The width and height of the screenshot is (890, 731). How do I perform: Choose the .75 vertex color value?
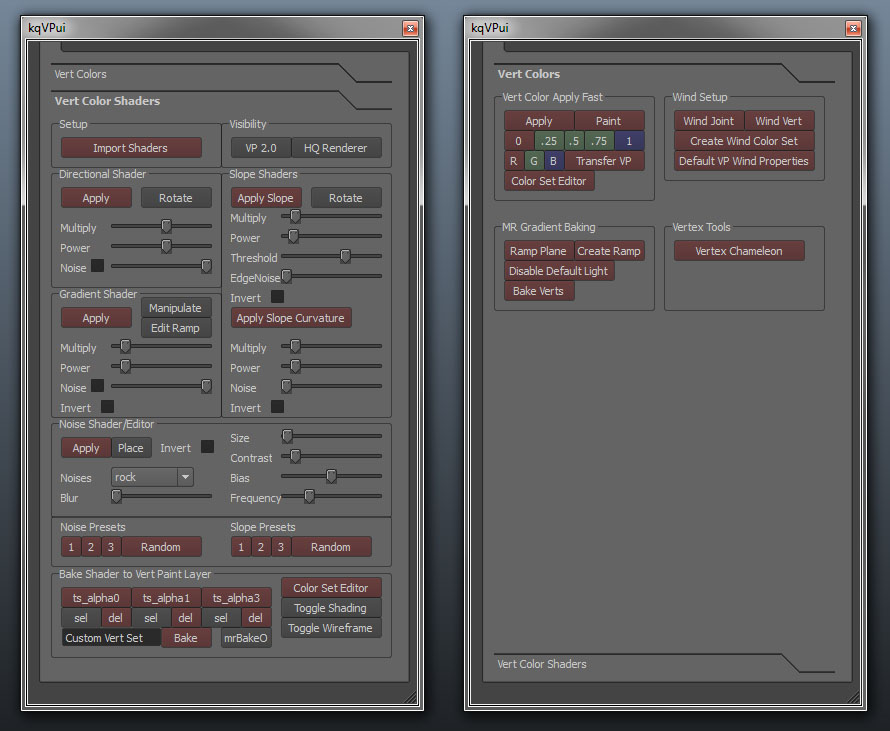pos(598,141)
